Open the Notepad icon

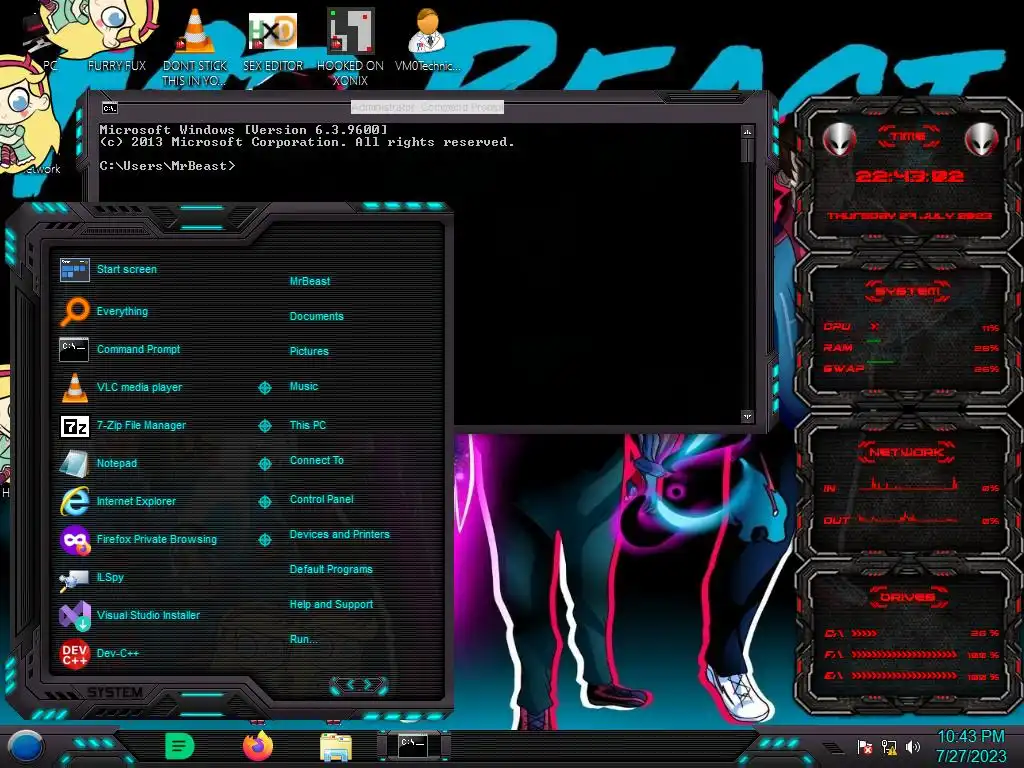pyautogui.click(x=74, y=464)
